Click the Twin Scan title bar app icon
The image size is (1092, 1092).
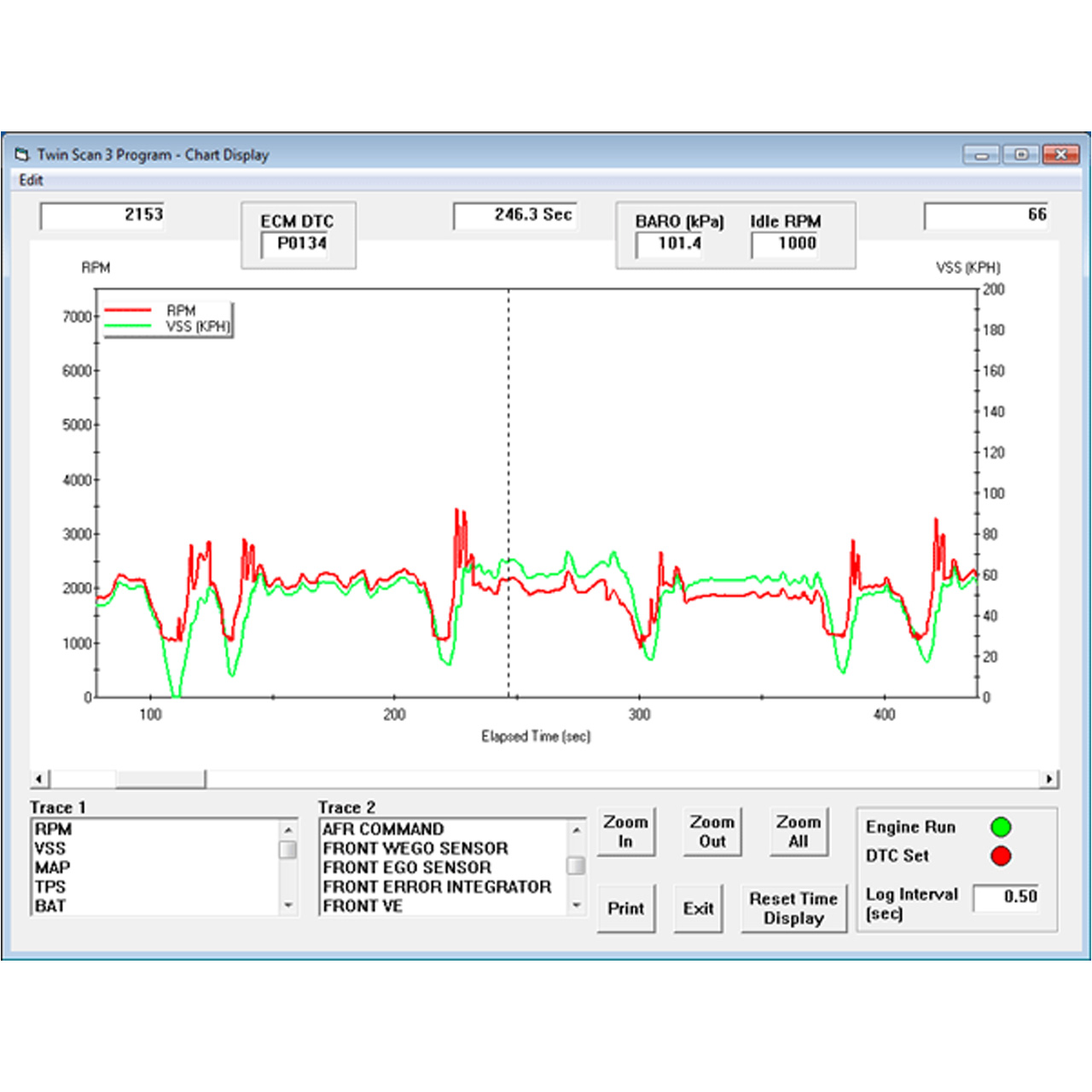(21, 154)
